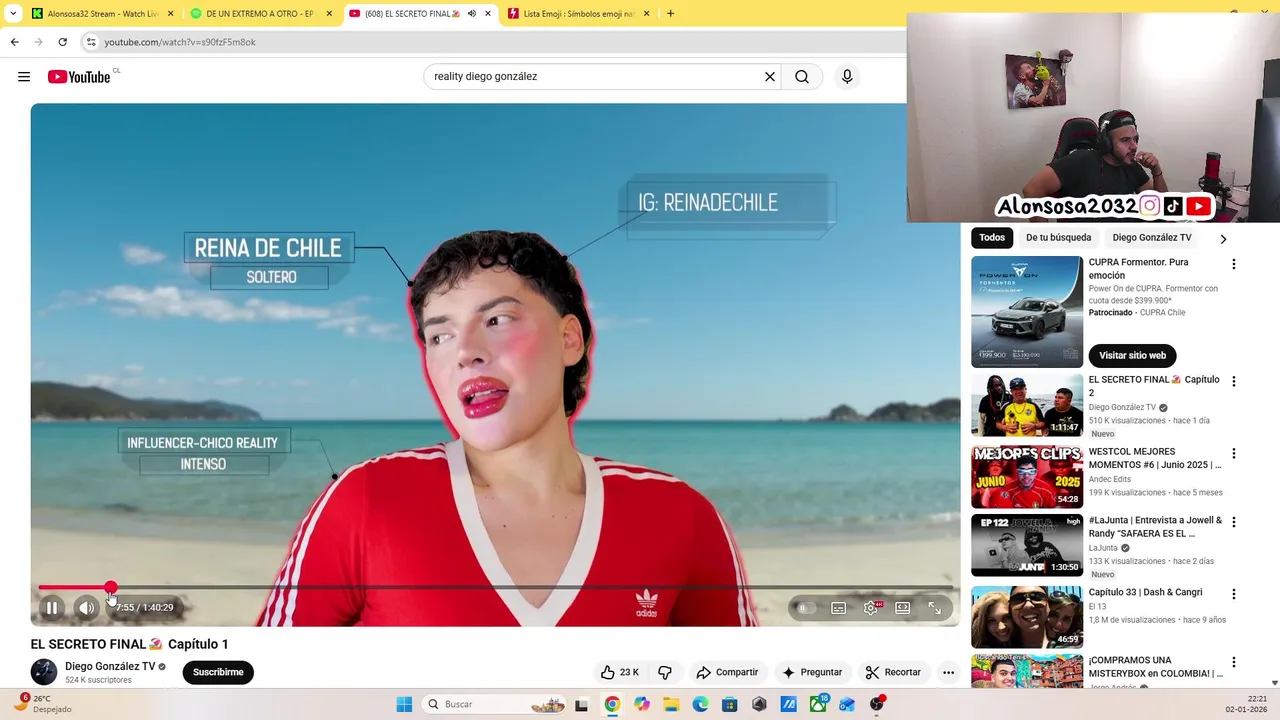Dislike the video with thumbs down
This screenshot has height=720, width=1280.
(x=665, y=672)
